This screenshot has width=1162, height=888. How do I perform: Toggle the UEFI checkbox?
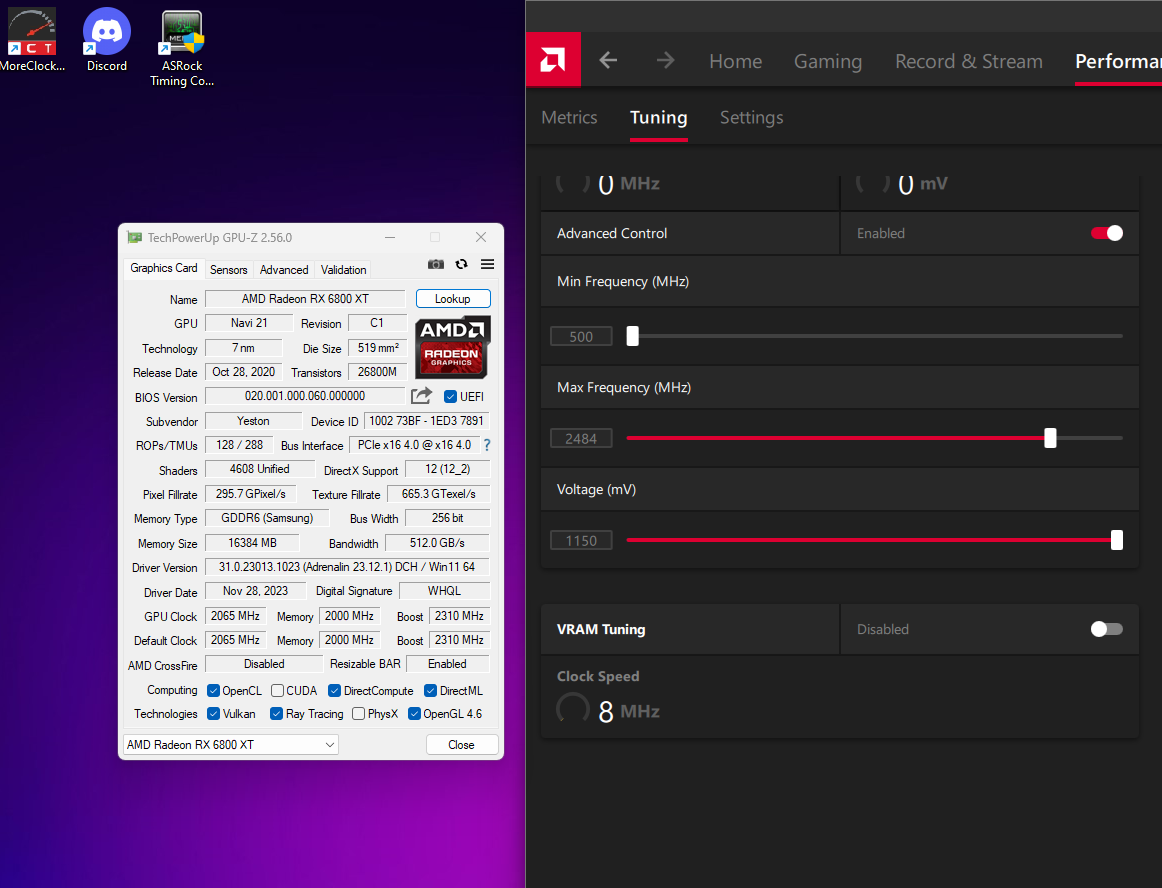tap(450, 397)
